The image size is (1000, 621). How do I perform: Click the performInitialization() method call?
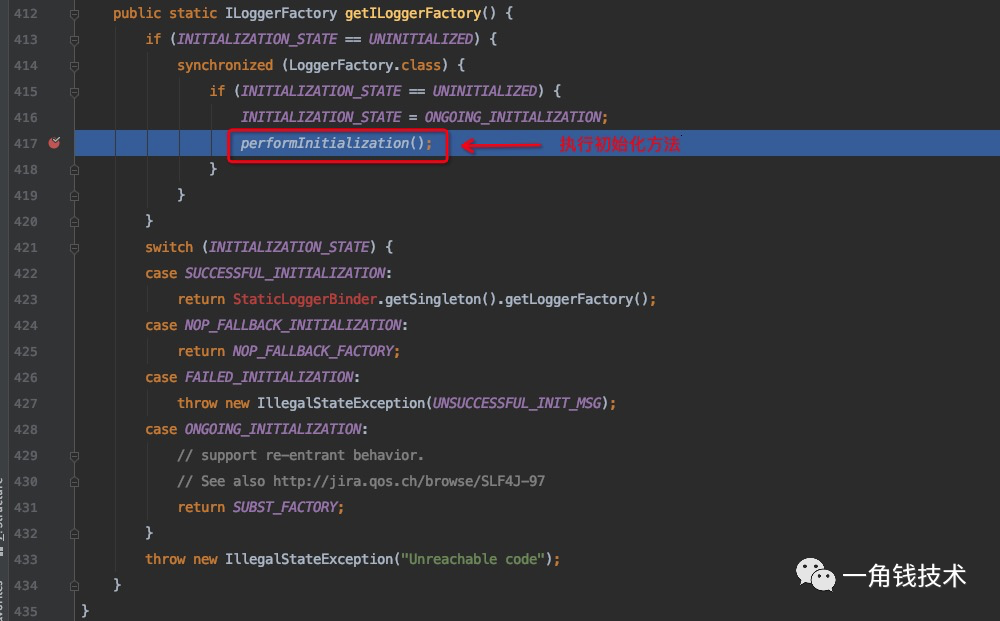click(x=336, y=143)
